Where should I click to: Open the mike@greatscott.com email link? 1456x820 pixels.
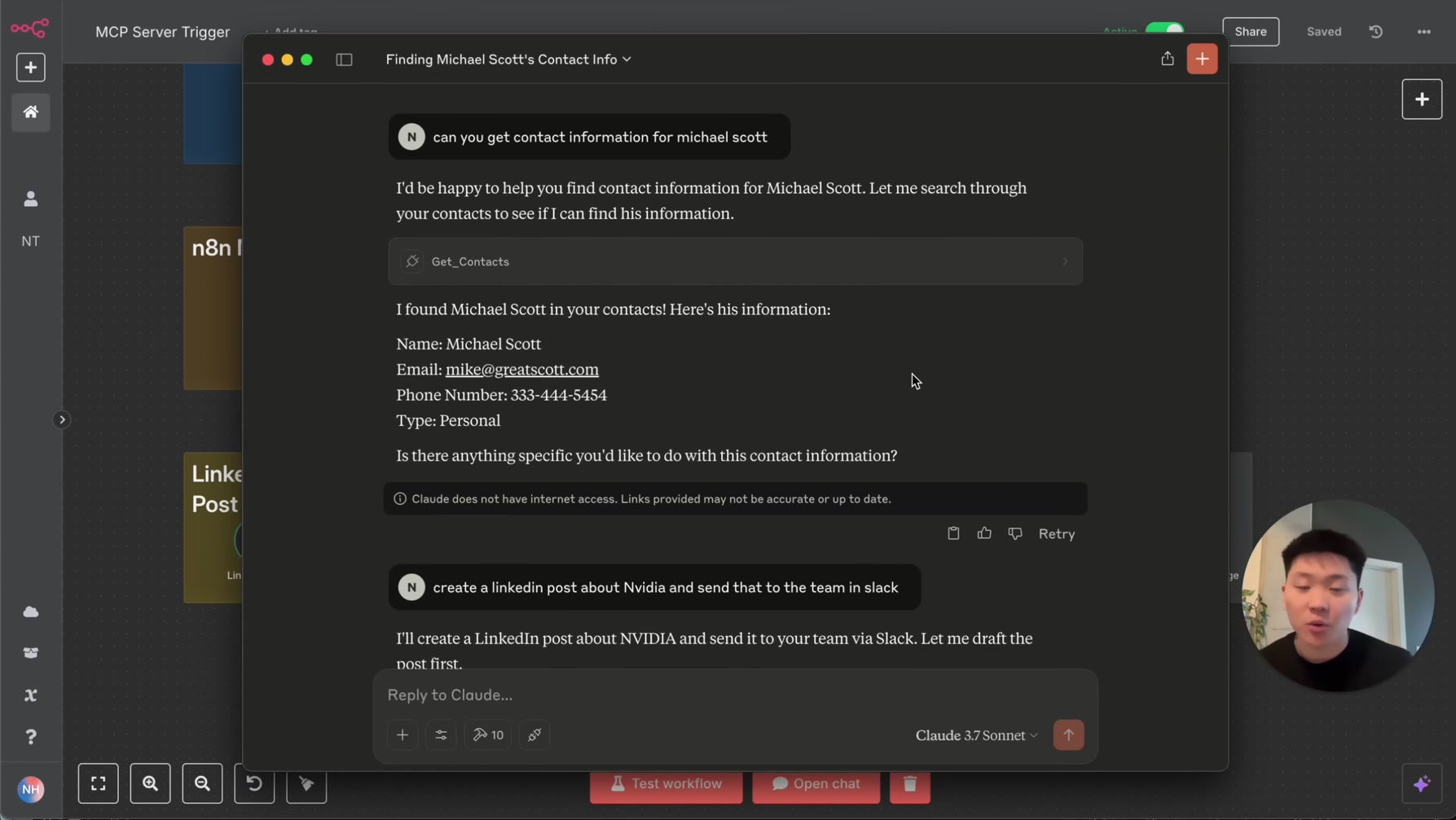[521, 369]
